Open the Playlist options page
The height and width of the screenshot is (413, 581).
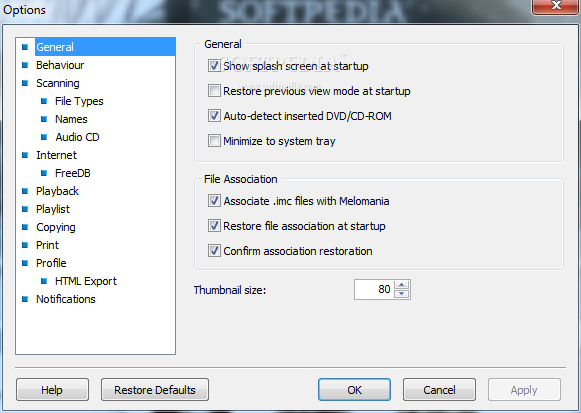53,209
